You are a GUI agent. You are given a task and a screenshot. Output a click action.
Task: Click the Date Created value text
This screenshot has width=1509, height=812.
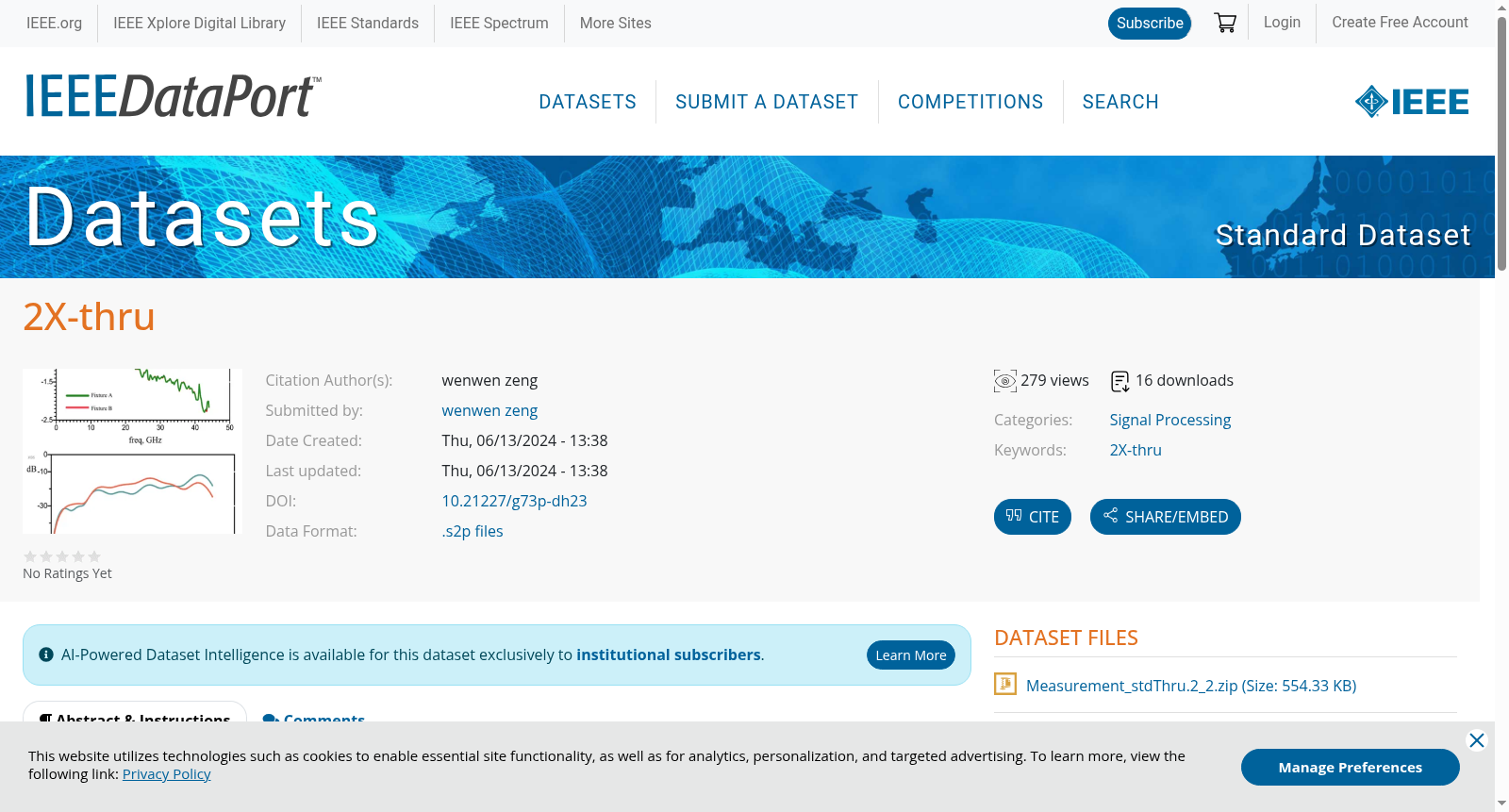pos(524,440)
